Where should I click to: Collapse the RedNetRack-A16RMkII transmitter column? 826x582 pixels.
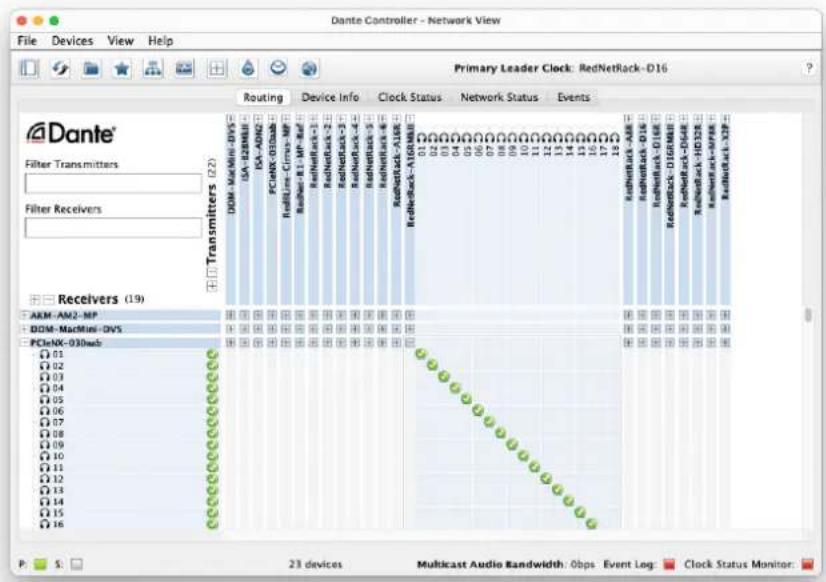pos(410,118)
